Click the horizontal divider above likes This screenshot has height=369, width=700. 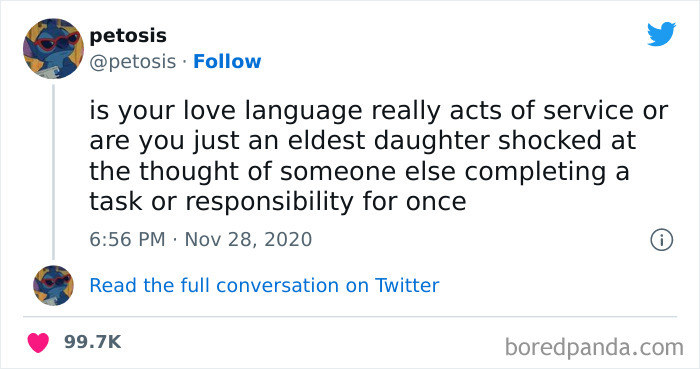point(350,317)
